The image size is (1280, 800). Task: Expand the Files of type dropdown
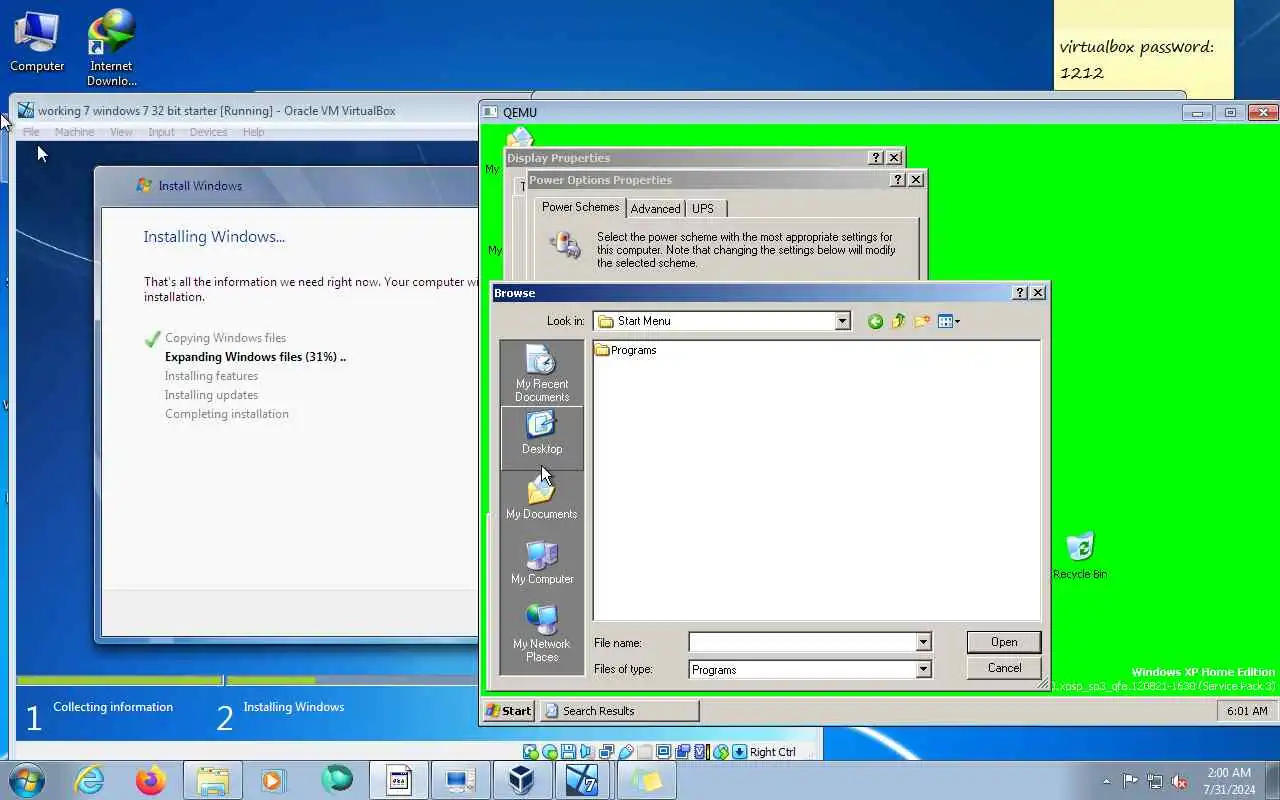(x=923, y=670)
